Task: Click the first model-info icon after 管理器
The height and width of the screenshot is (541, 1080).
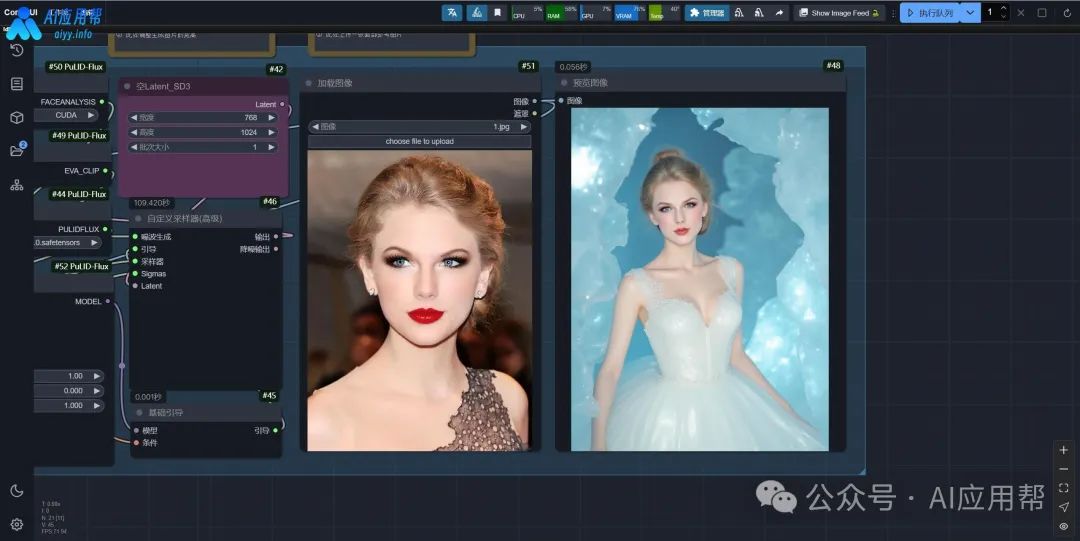Action: (739, 12)
